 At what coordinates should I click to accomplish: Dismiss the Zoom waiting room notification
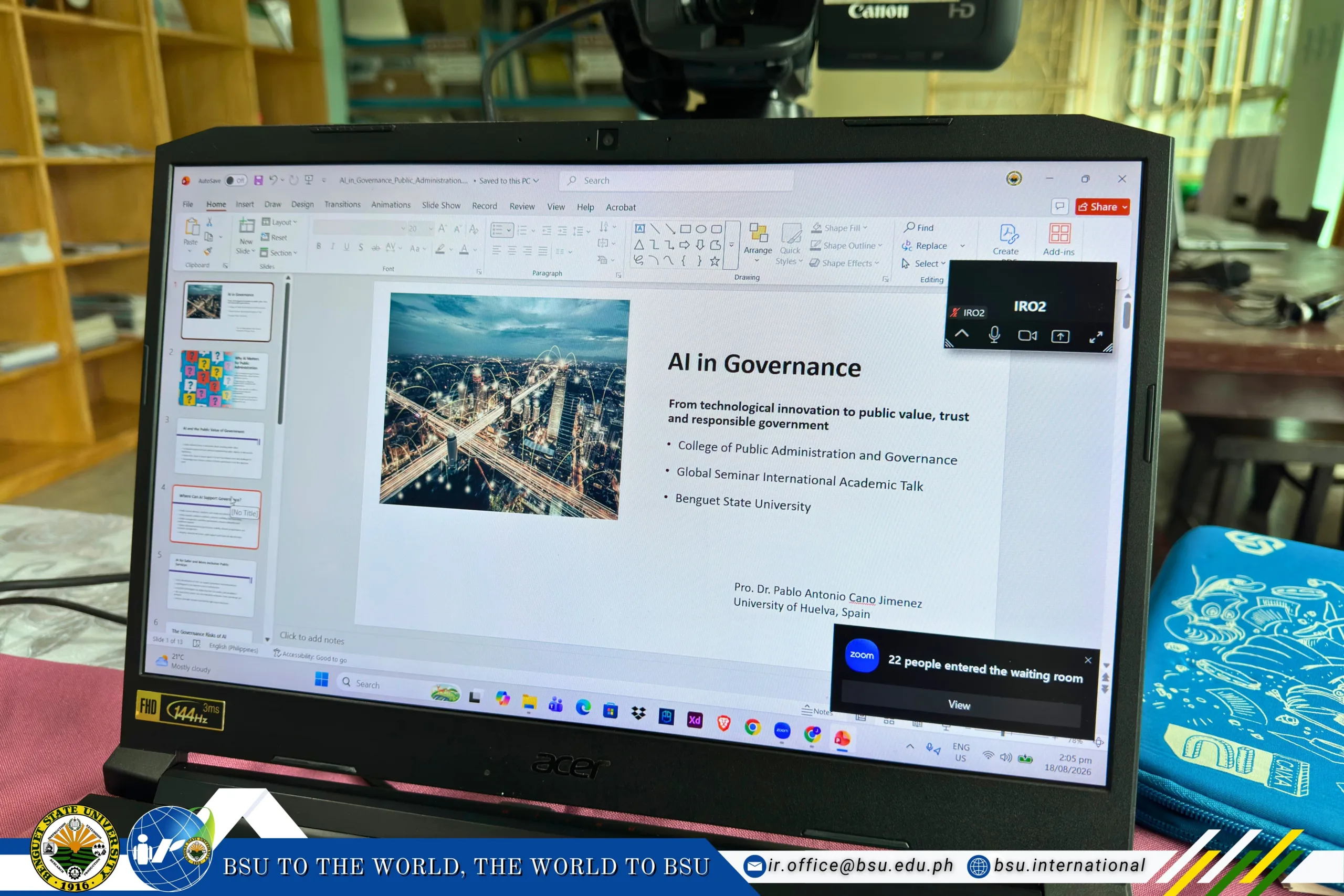[x=1088, y=660]
